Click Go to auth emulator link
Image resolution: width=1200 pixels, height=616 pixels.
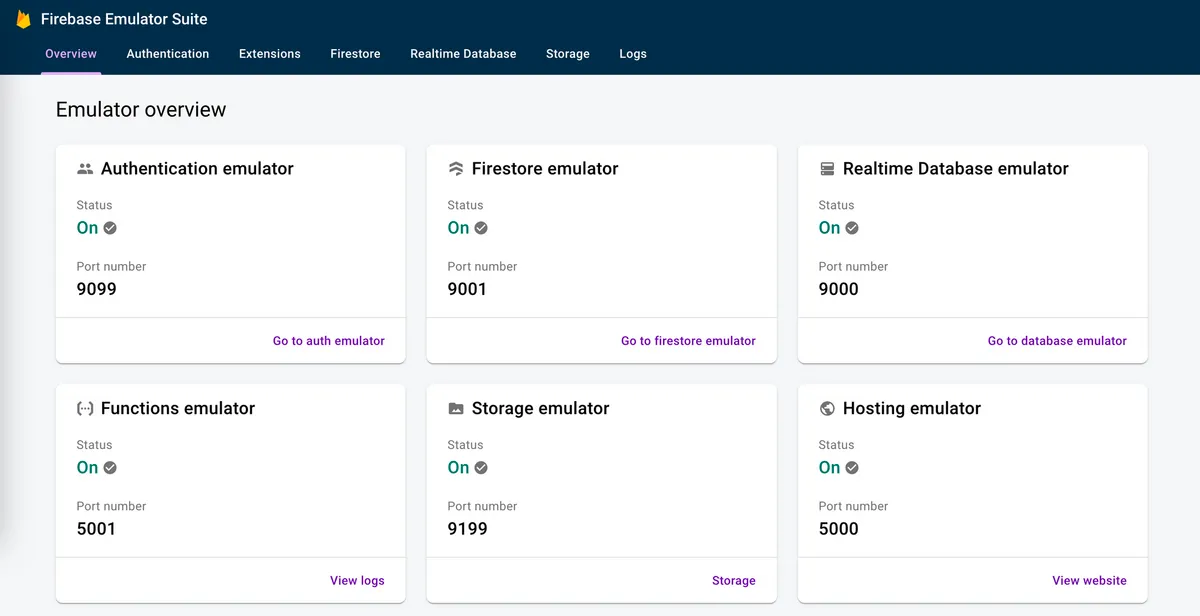(329, 341)
